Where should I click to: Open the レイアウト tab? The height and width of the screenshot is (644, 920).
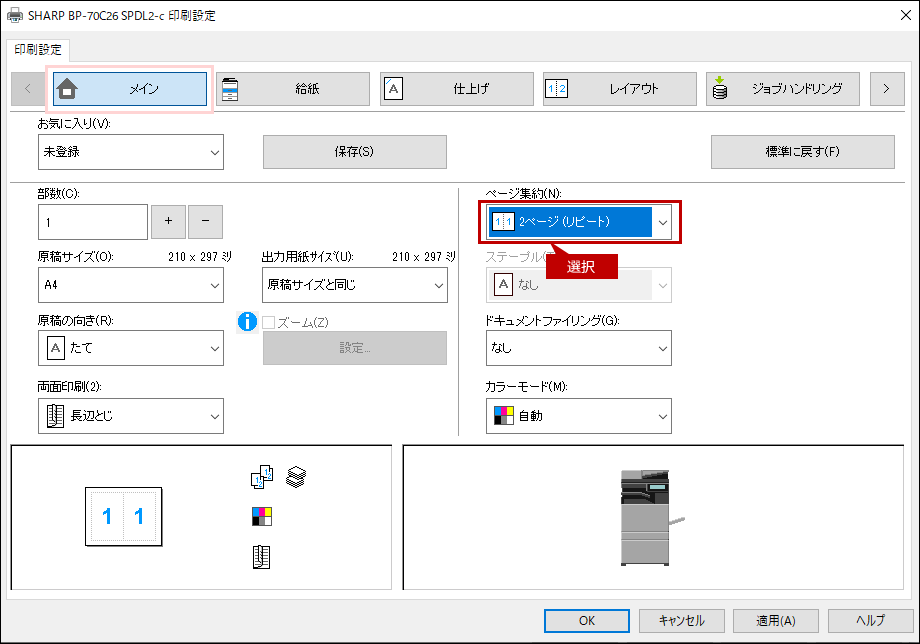pyautogui.click(x=619, y=89)
